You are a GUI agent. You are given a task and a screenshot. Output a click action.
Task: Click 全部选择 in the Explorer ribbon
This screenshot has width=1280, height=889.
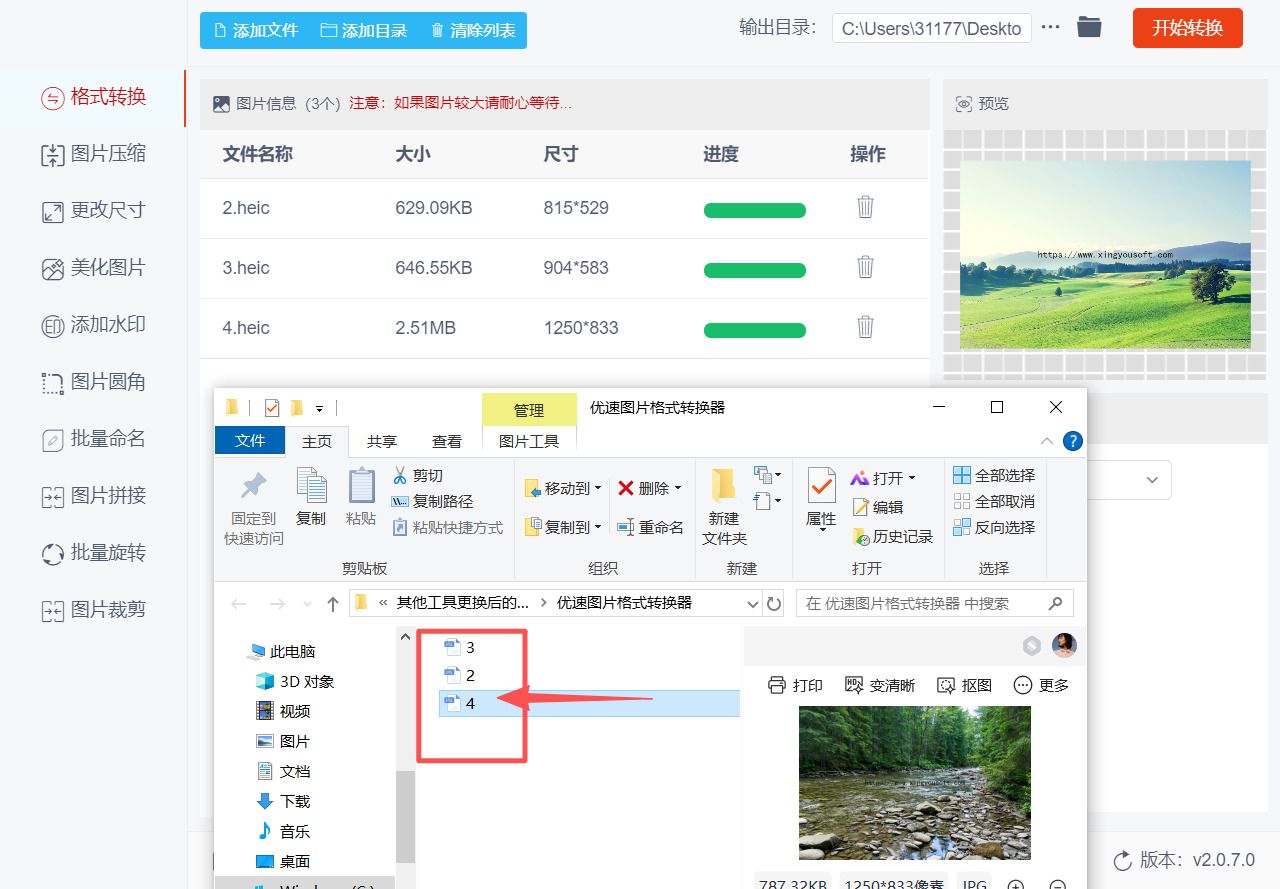click(x=994, y=475)
